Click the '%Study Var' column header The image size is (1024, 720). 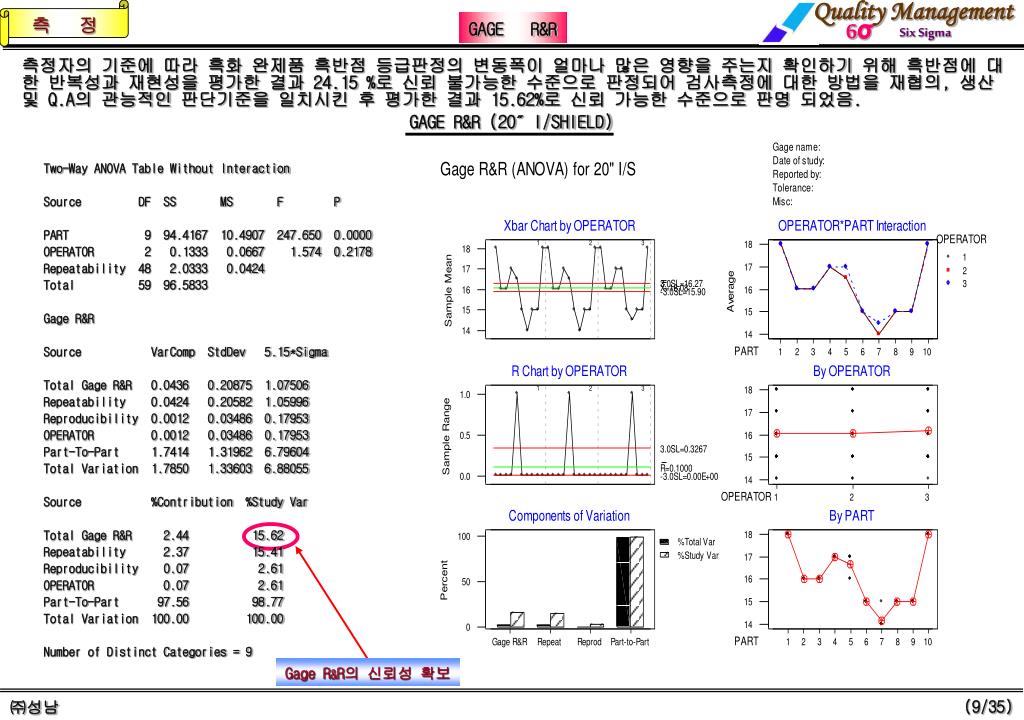pos(276,502)
